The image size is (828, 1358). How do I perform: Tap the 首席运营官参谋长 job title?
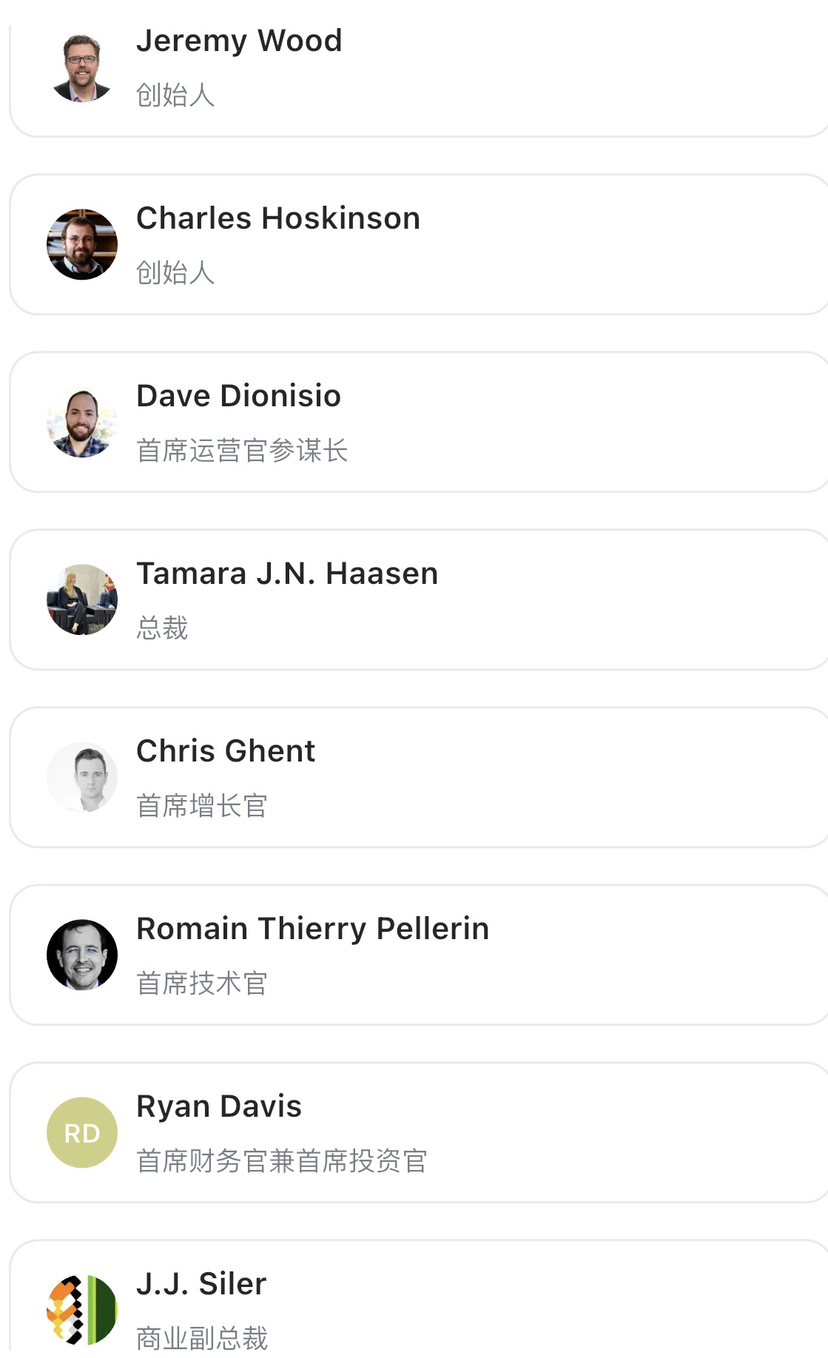tap(242, 451)
